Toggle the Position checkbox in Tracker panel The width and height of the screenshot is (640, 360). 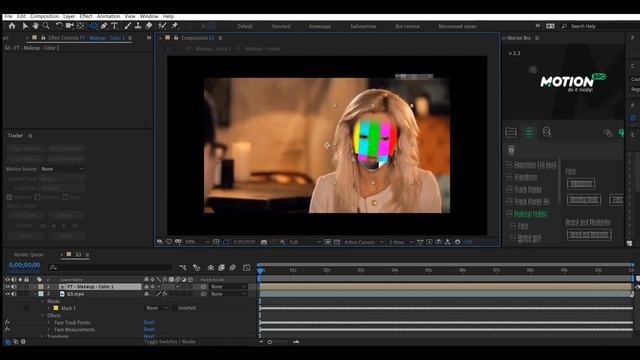point(9,197)
